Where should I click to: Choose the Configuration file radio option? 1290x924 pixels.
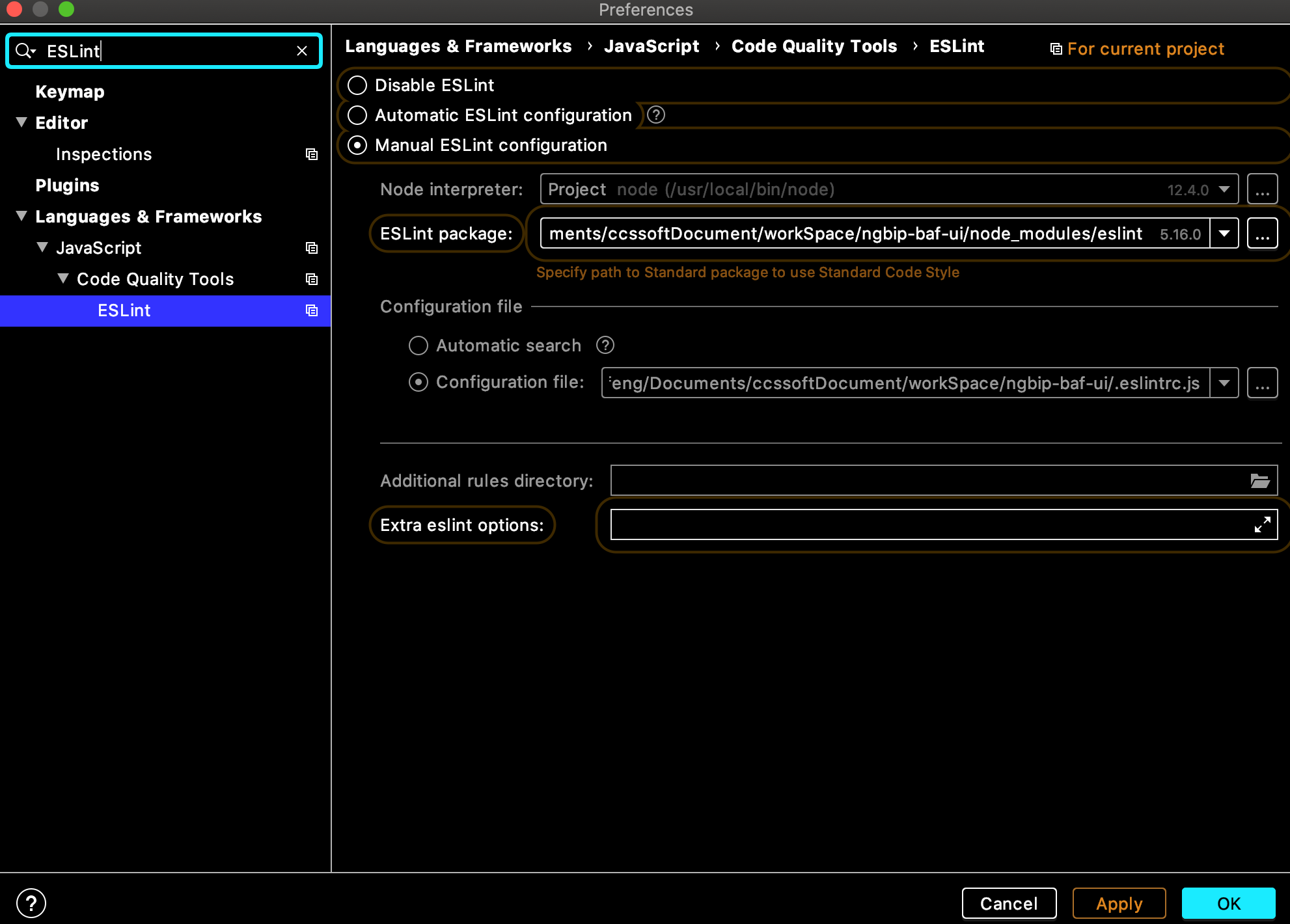[419, 382]
